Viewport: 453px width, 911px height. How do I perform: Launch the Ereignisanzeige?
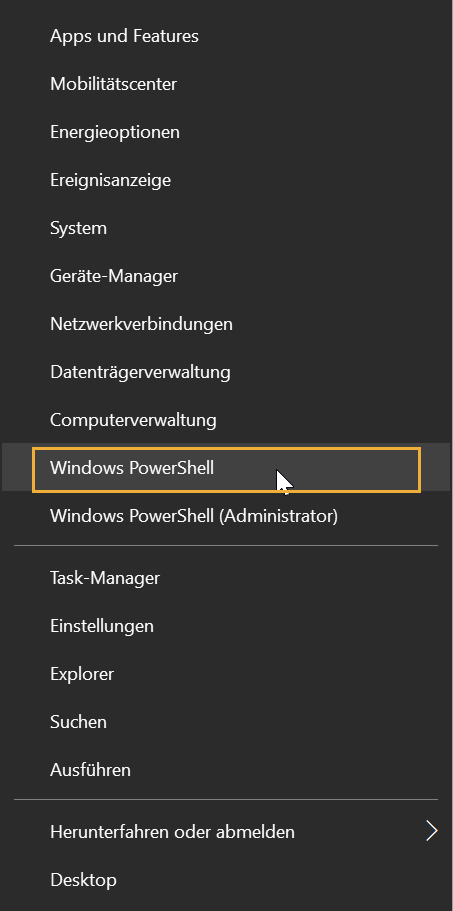[226, 180]
